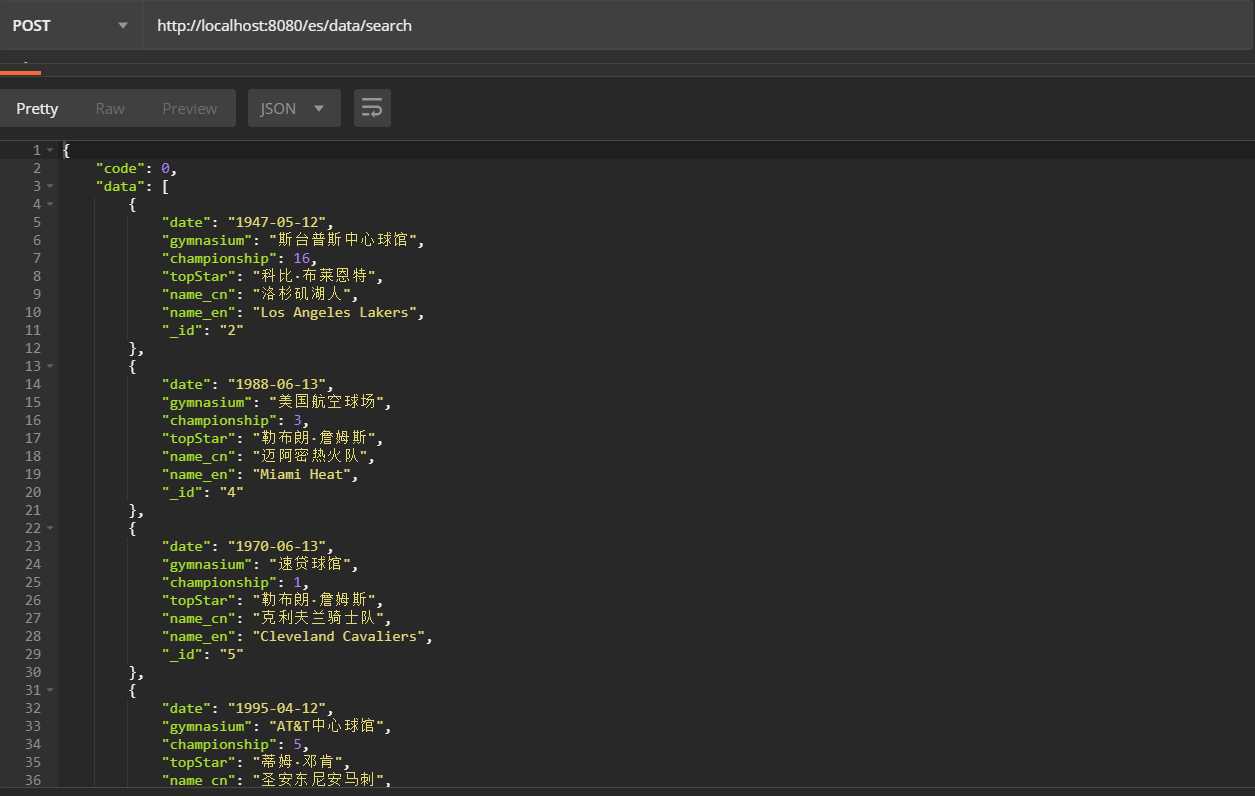Switch to Raw response view
This screenshot has height=796, width=1255.
click(110, 108)
